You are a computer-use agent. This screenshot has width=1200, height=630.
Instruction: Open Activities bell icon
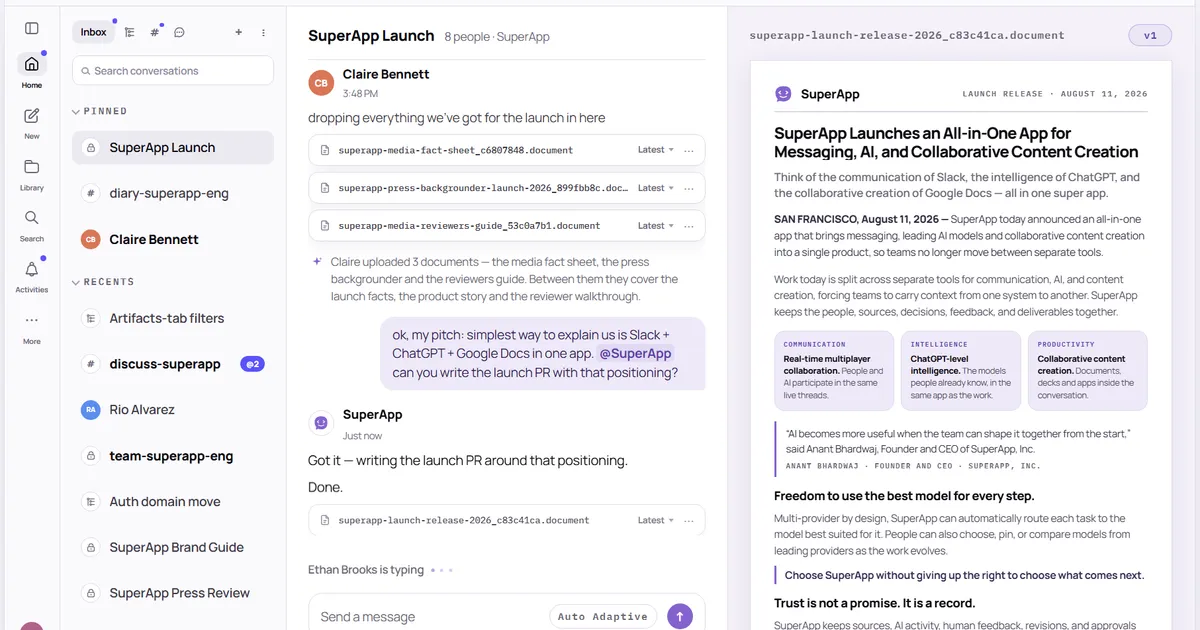(x=32, y=275)
